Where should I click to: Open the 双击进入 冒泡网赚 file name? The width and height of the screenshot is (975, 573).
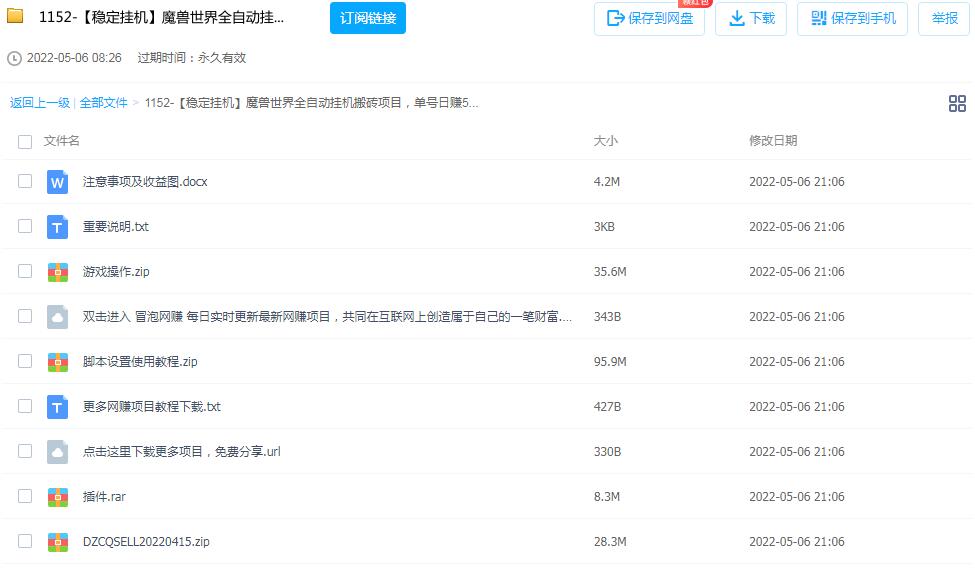tap(327, 317)
